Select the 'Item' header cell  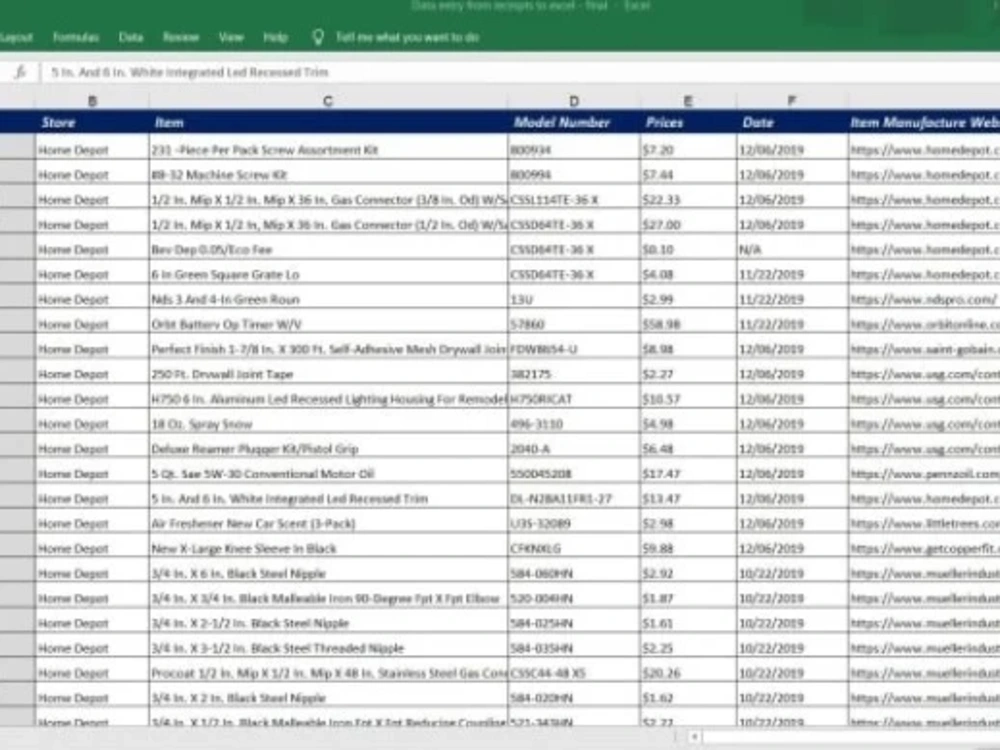(x=328, y=122)
